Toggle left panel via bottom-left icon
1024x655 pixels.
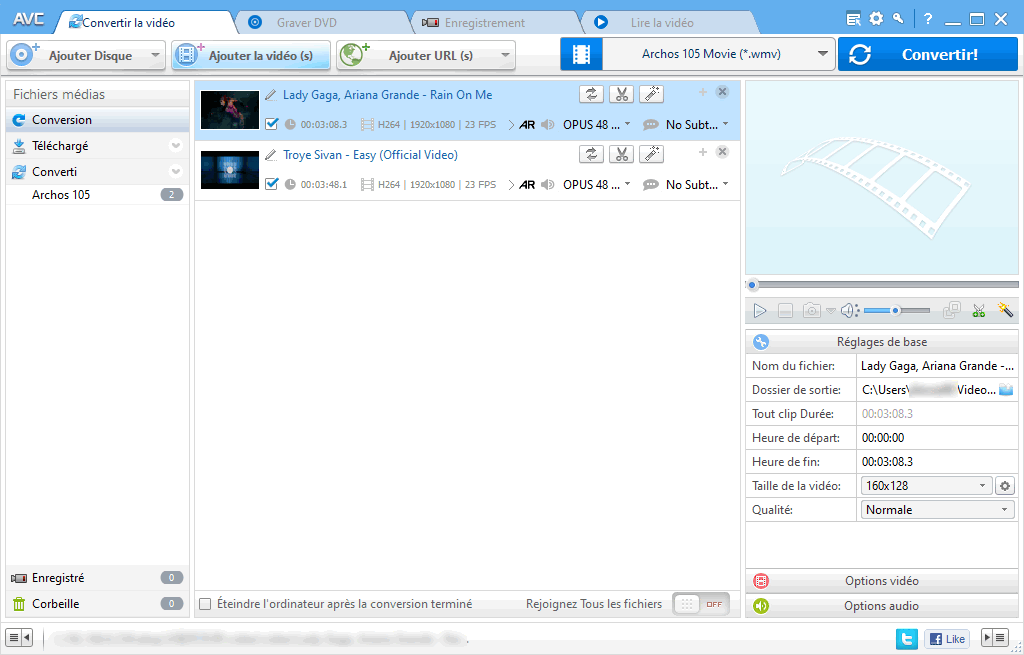19,637
